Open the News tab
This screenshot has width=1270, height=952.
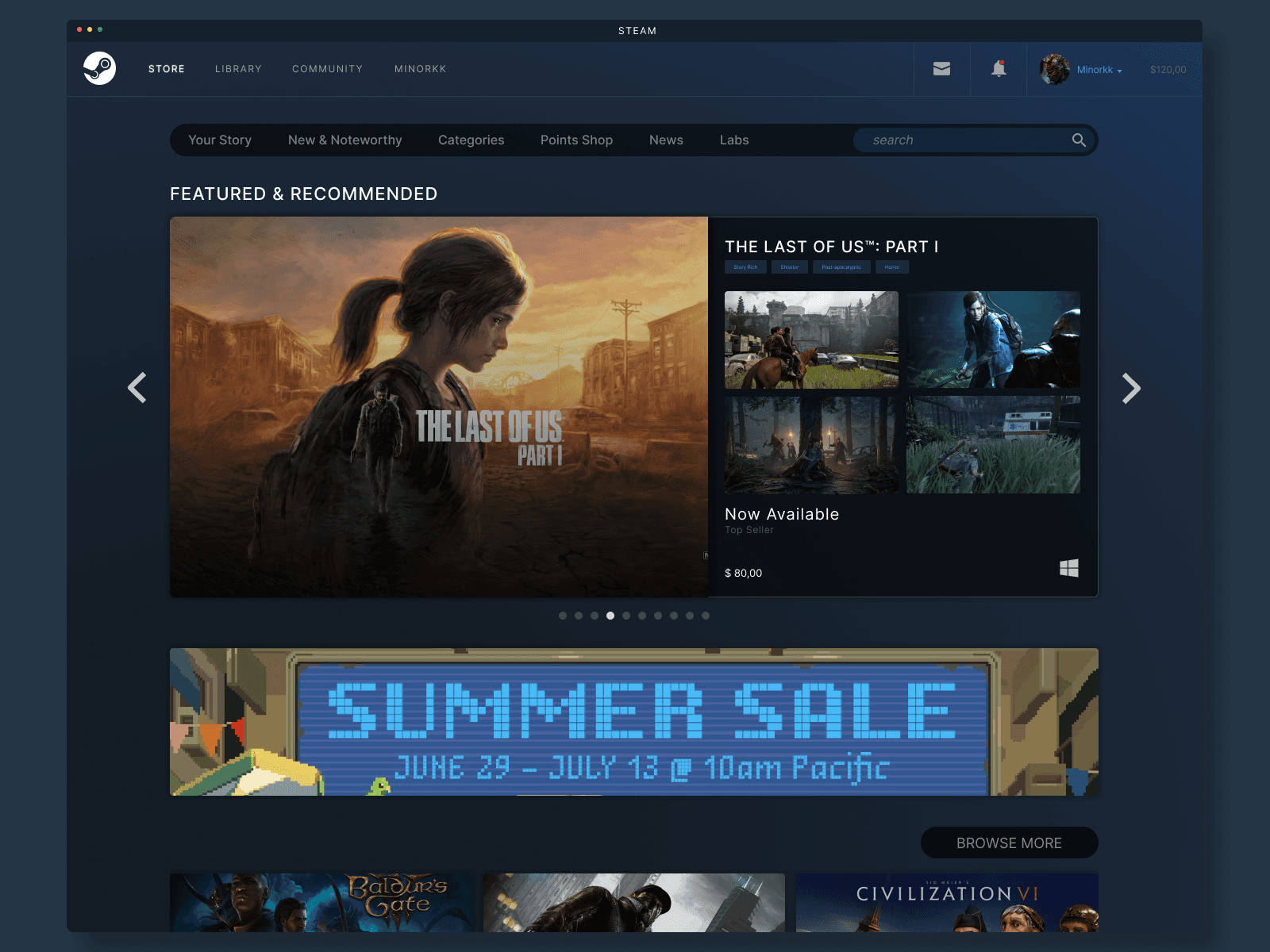666,140
